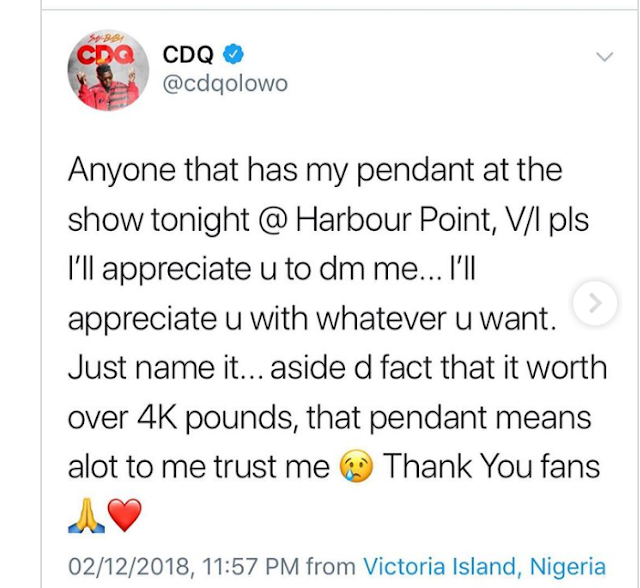Click the praying hands emoji
The width and height of the screenshot is (640, 588).
tap(86, 516)
